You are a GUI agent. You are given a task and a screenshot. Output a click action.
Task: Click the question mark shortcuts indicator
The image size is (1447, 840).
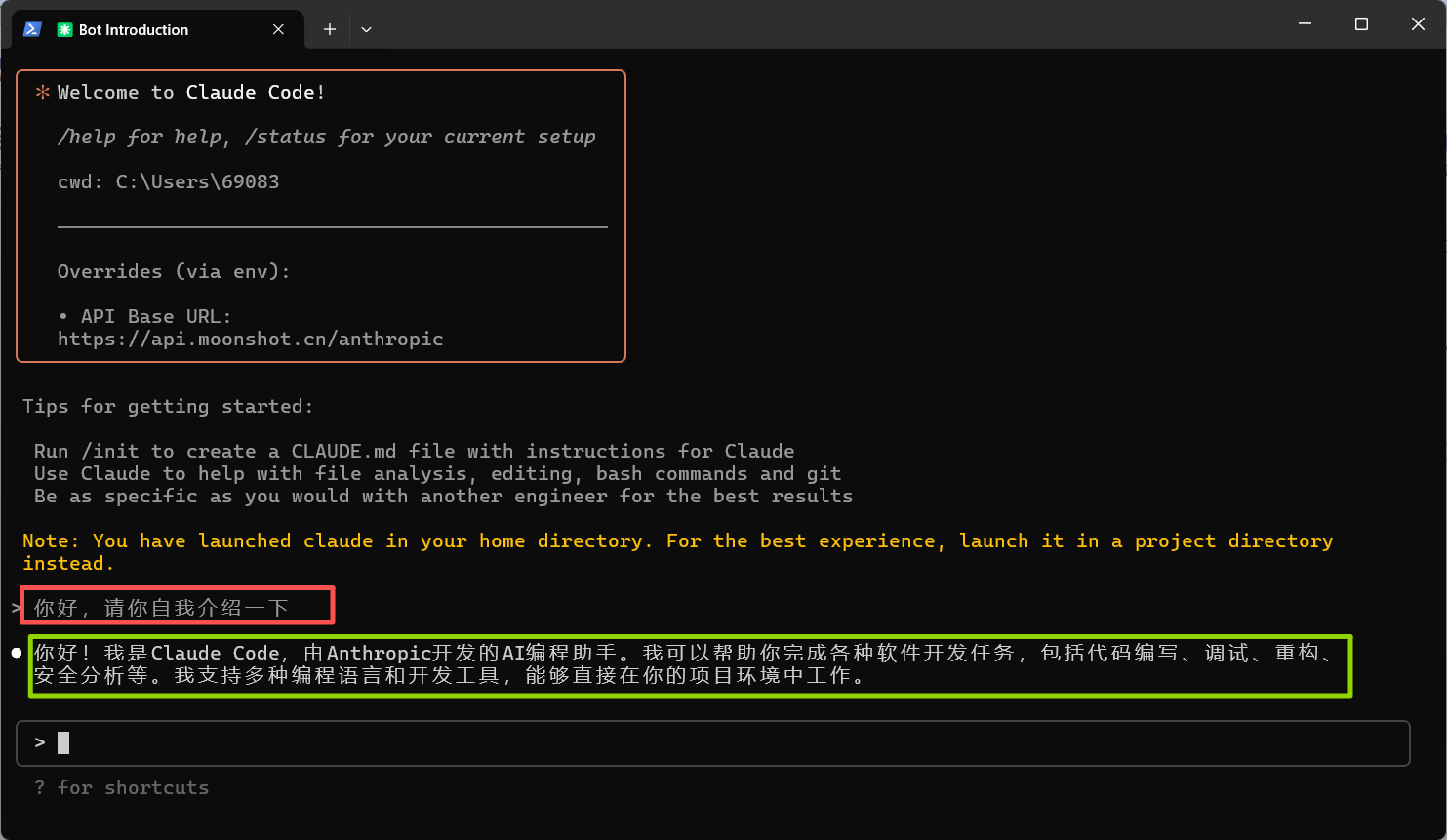pyautogui.click(x=38, y=787)
